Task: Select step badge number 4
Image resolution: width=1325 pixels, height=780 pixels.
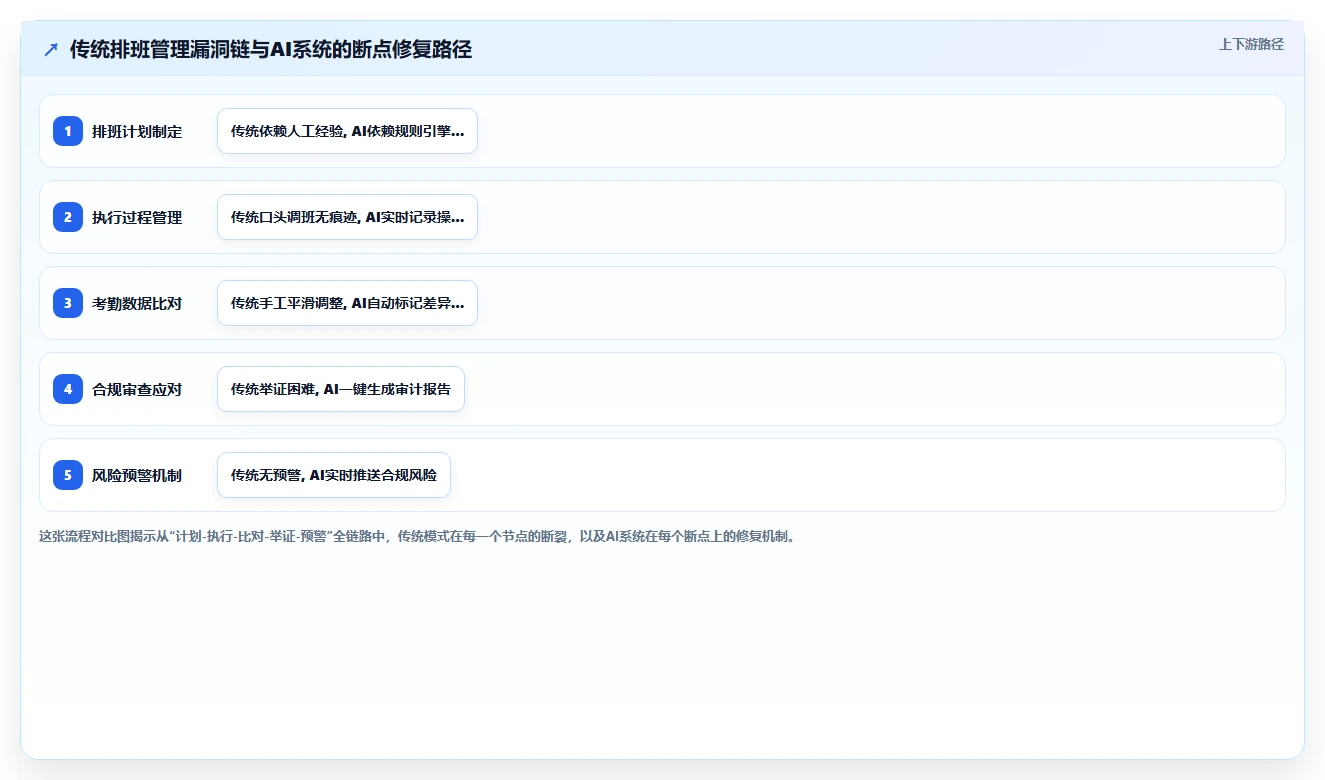Action: click(x=68, y=389)
